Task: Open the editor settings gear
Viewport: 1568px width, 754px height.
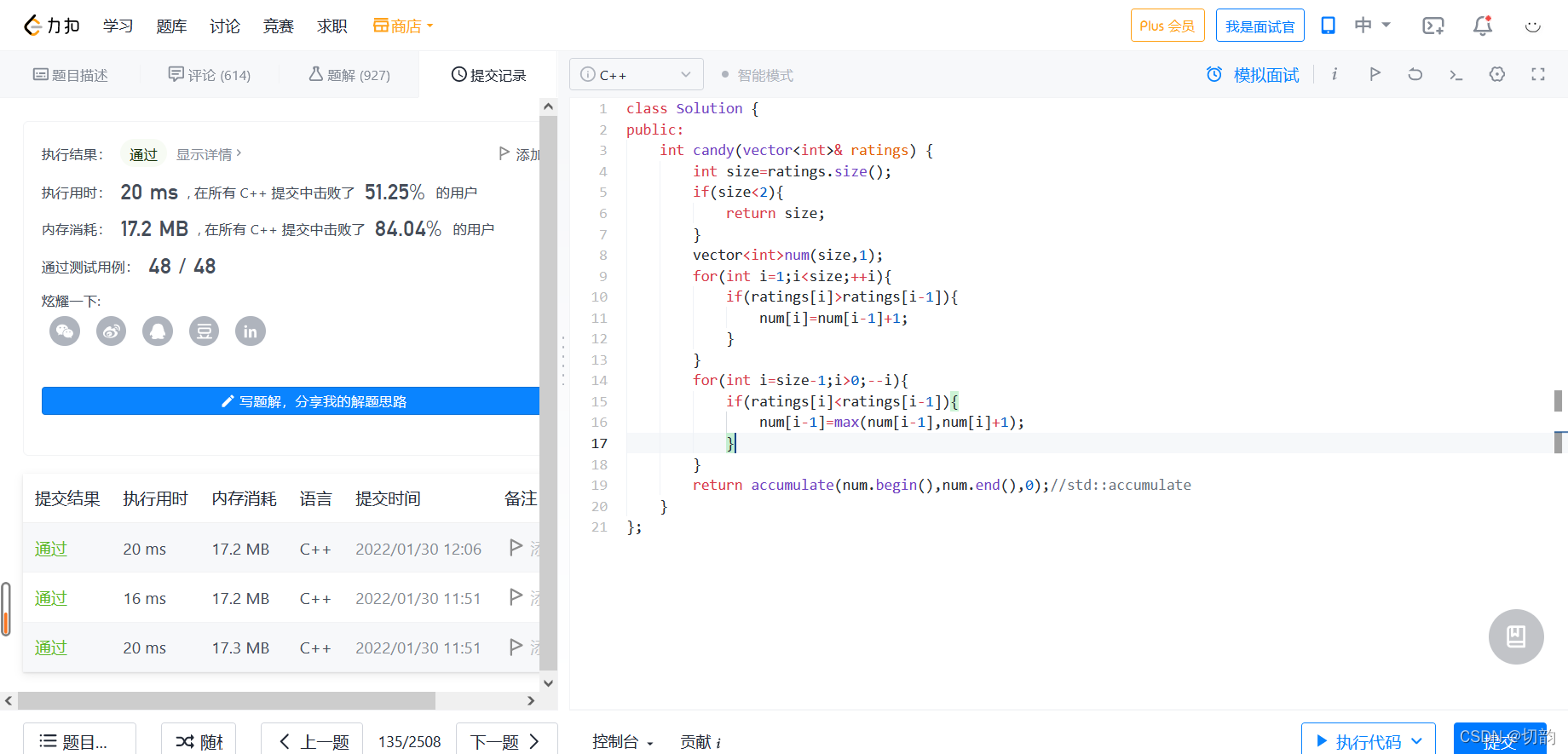Action: (x=1497, y=74)
